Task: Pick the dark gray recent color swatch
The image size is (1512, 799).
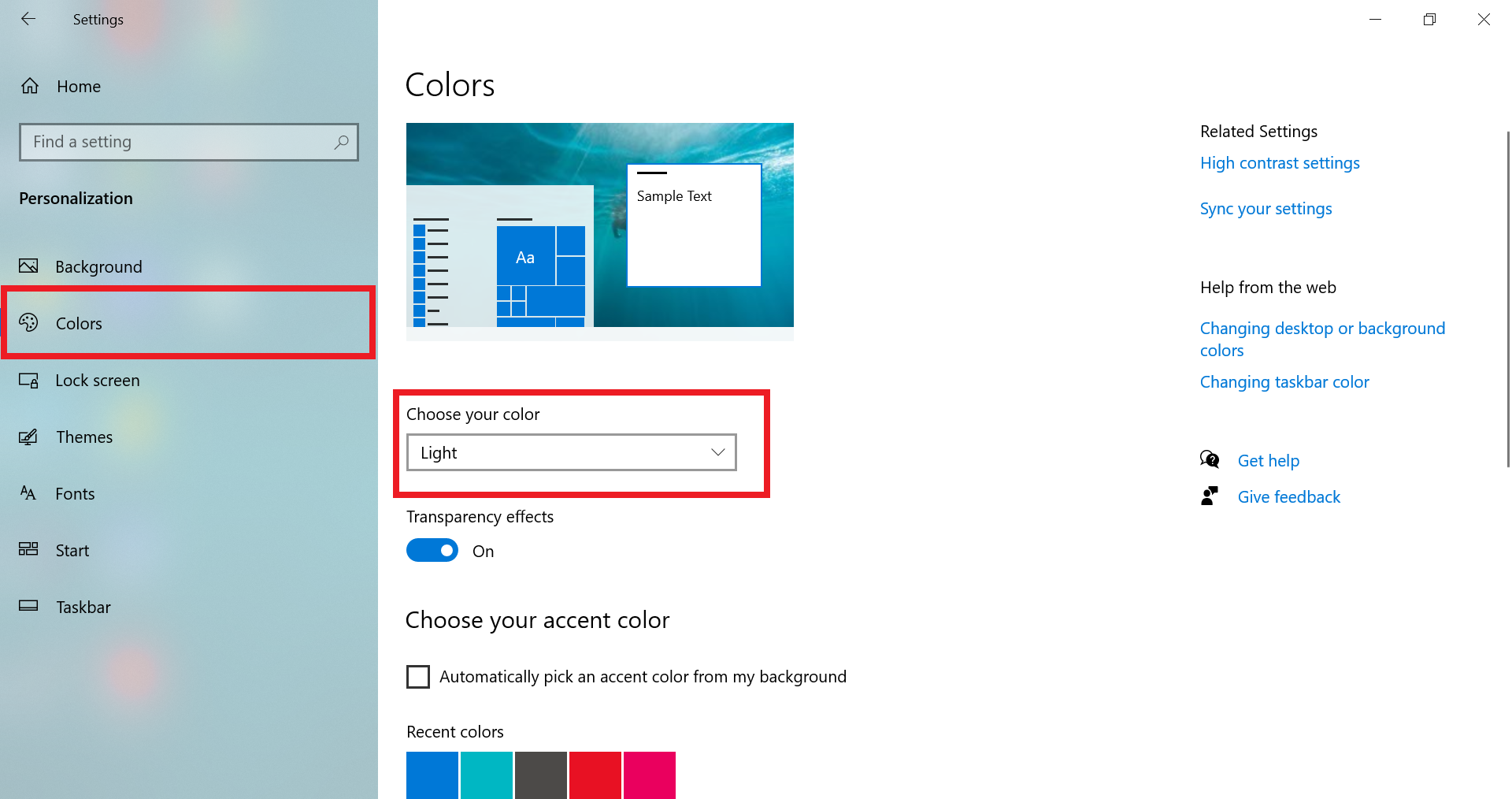Action: 541,775
